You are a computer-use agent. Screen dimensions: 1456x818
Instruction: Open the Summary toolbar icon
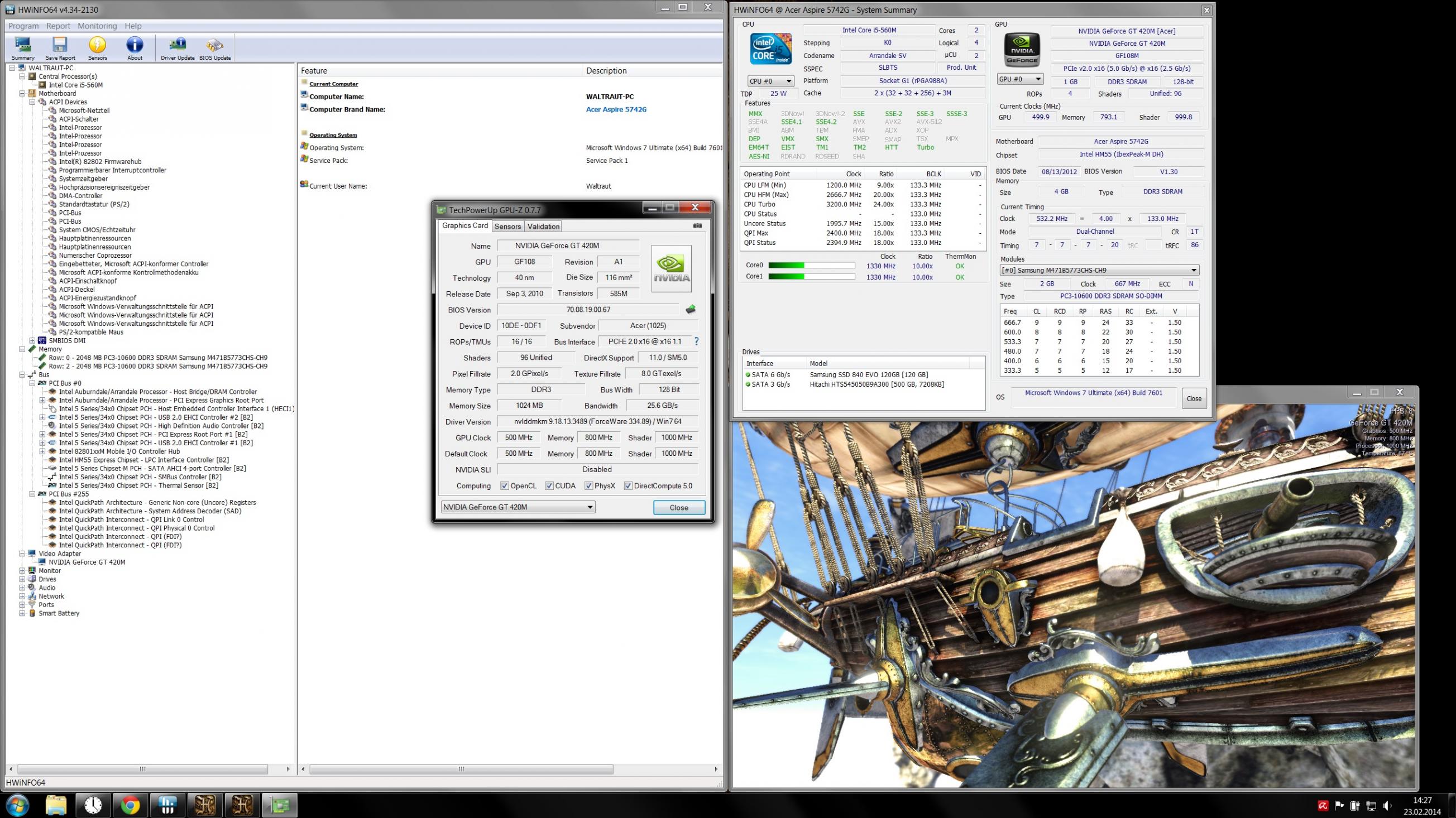click(x=23, y=47)
